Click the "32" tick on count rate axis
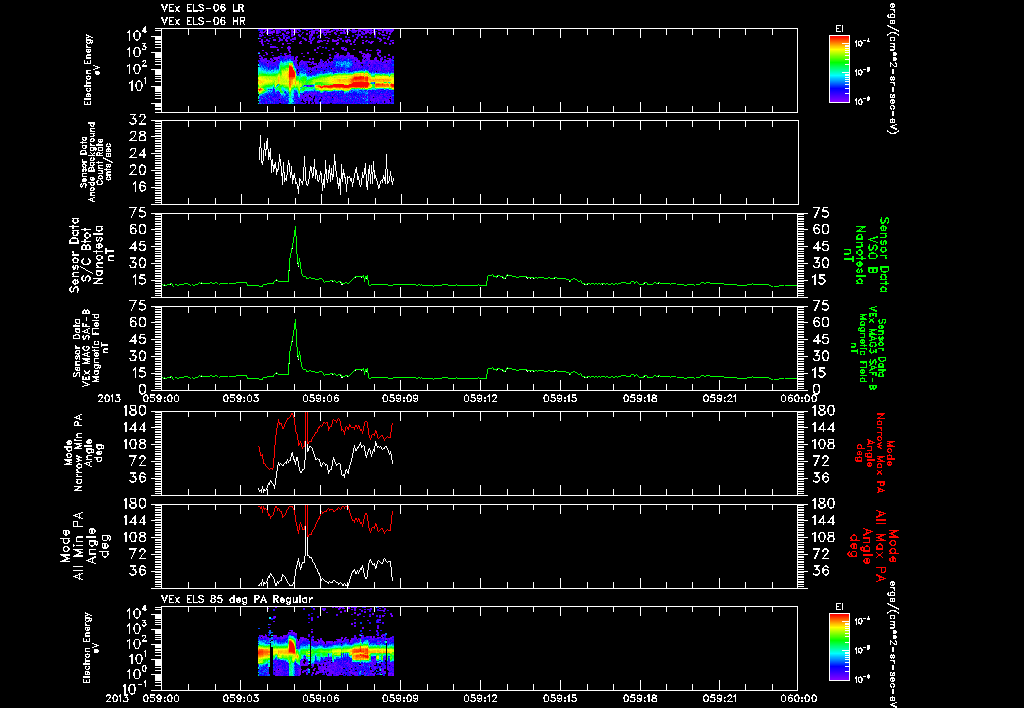 [x=138, y=120]
